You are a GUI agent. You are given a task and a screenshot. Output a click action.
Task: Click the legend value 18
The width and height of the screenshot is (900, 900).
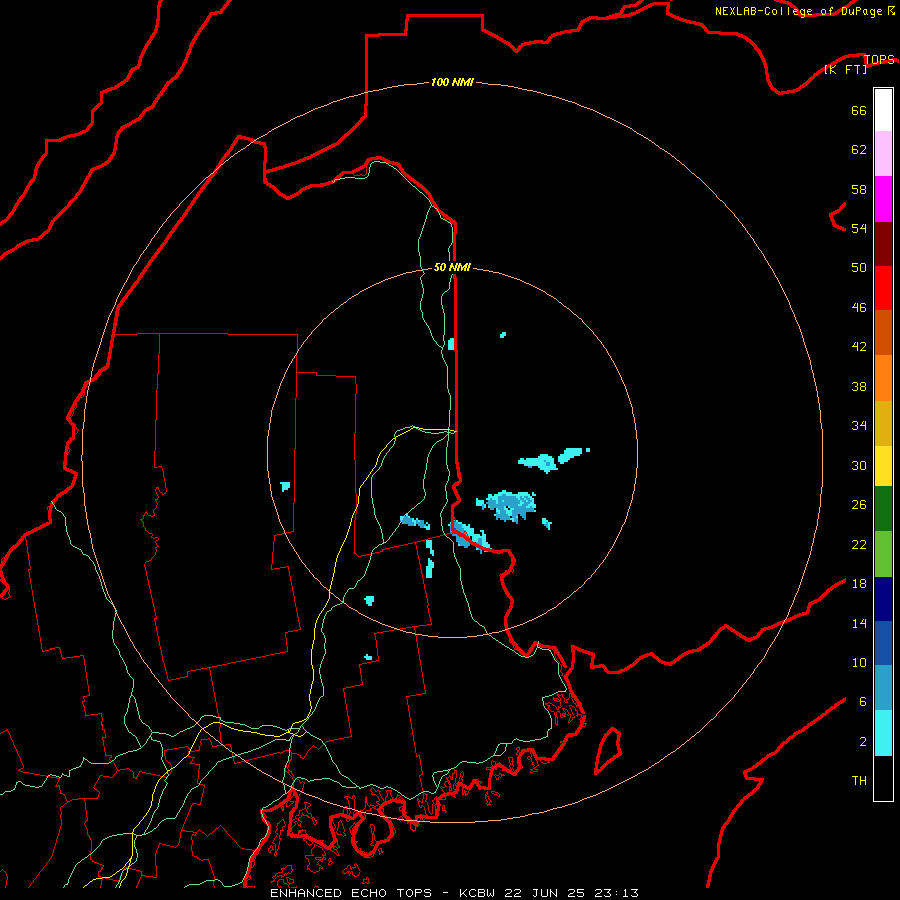pos(859,584)
